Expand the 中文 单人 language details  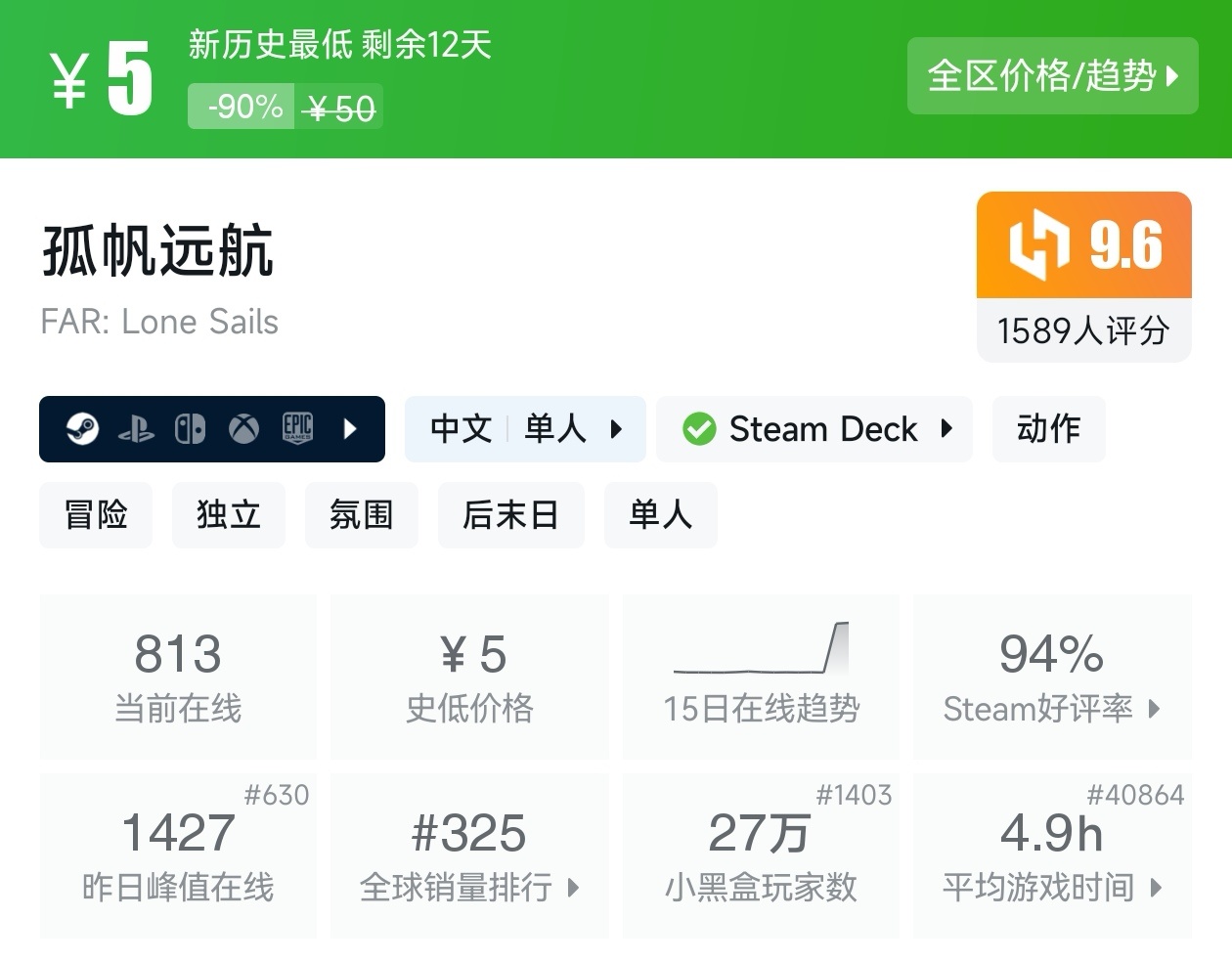pos(525,429)
